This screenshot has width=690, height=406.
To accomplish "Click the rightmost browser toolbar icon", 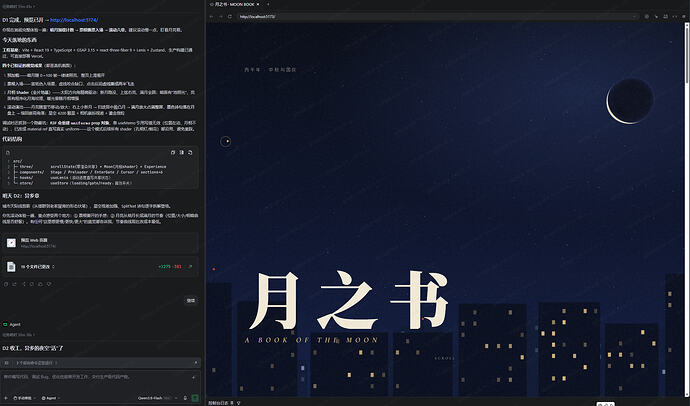I will [x=684, y=16].
